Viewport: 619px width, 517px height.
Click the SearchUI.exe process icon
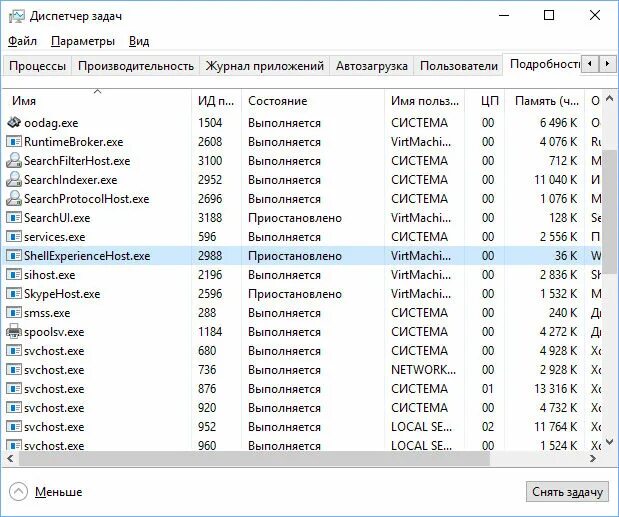pyautogui.click(x=14, y=218)
